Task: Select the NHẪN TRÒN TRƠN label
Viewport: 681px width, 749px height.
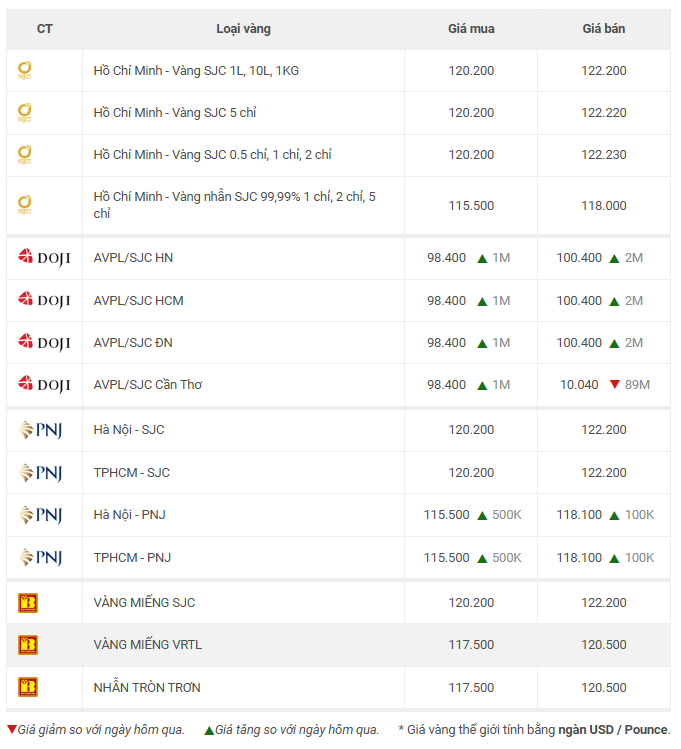Action: tap(147, 687)
